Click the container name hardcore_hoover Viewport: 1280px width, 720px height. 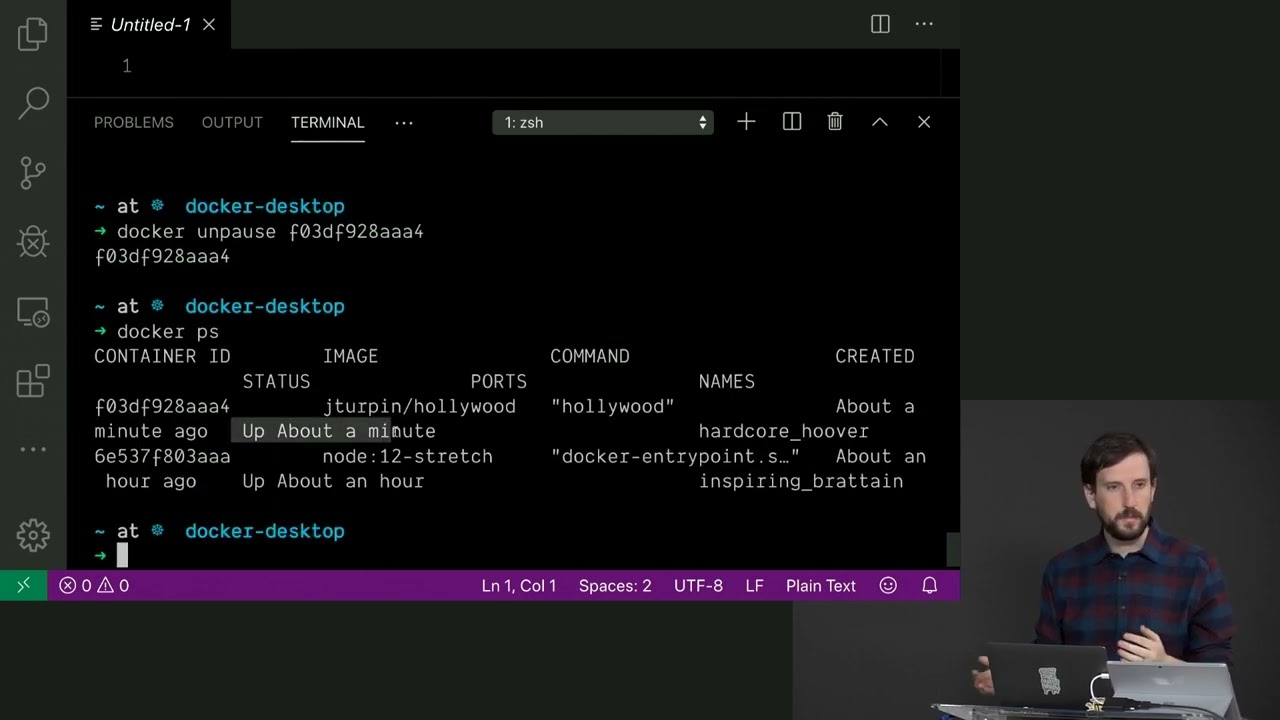[x=784, y=431]
